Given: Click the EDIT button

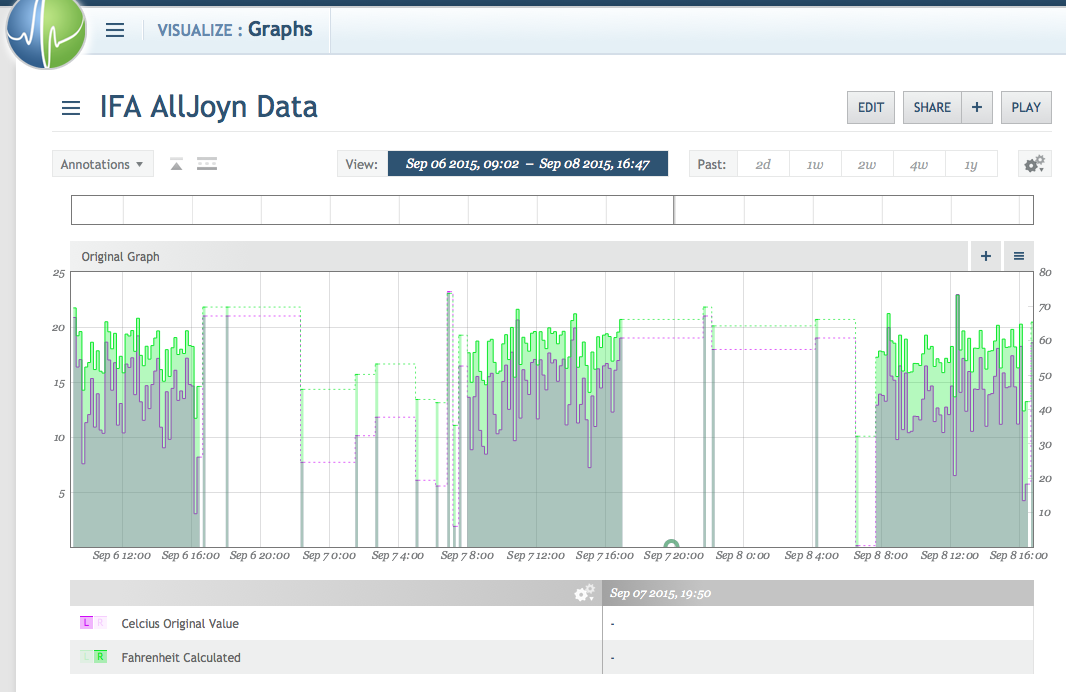Looking at the screenshot, I should tap(870, 107).
